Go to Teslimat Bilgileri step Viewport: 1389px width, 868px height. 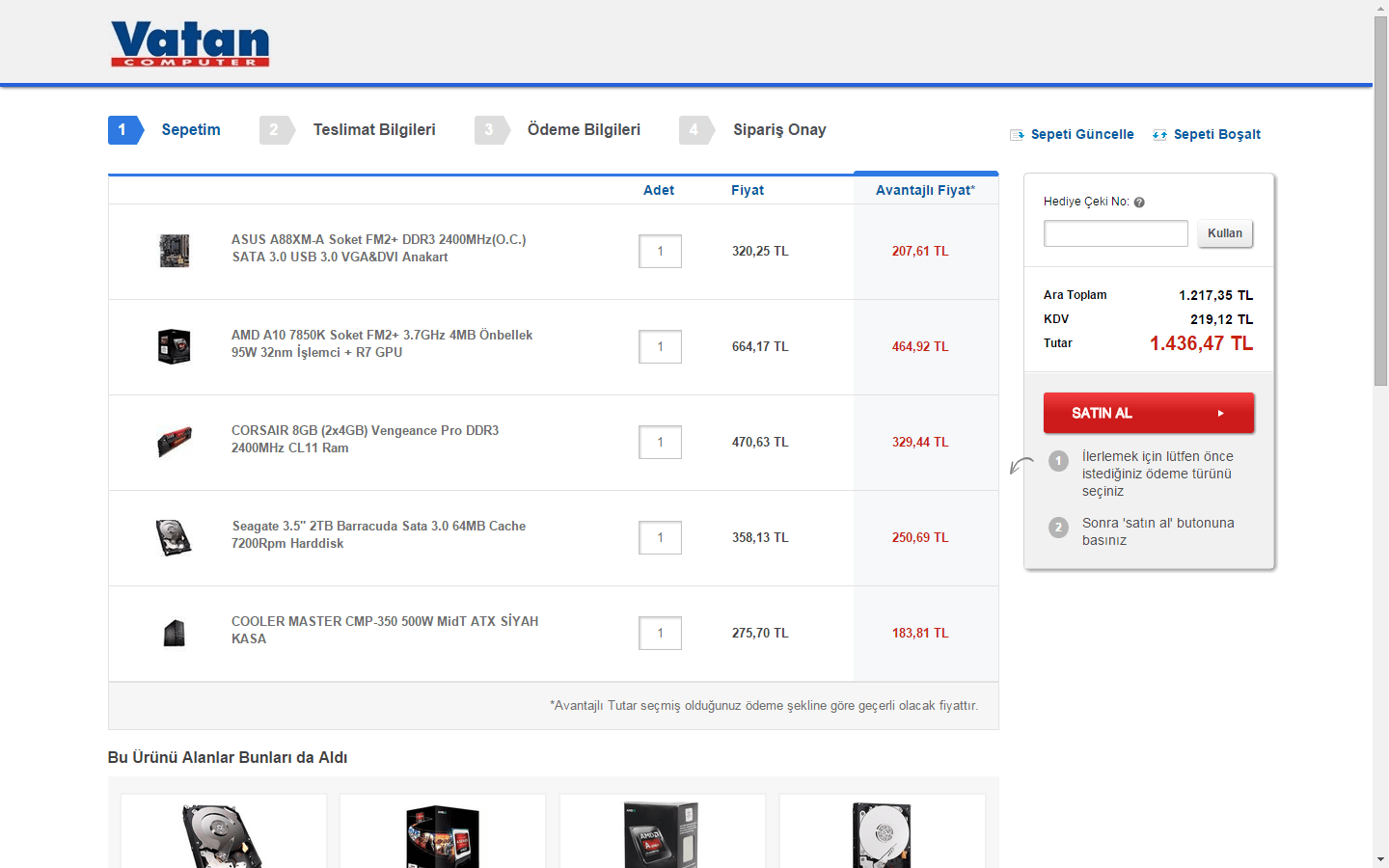348,130
